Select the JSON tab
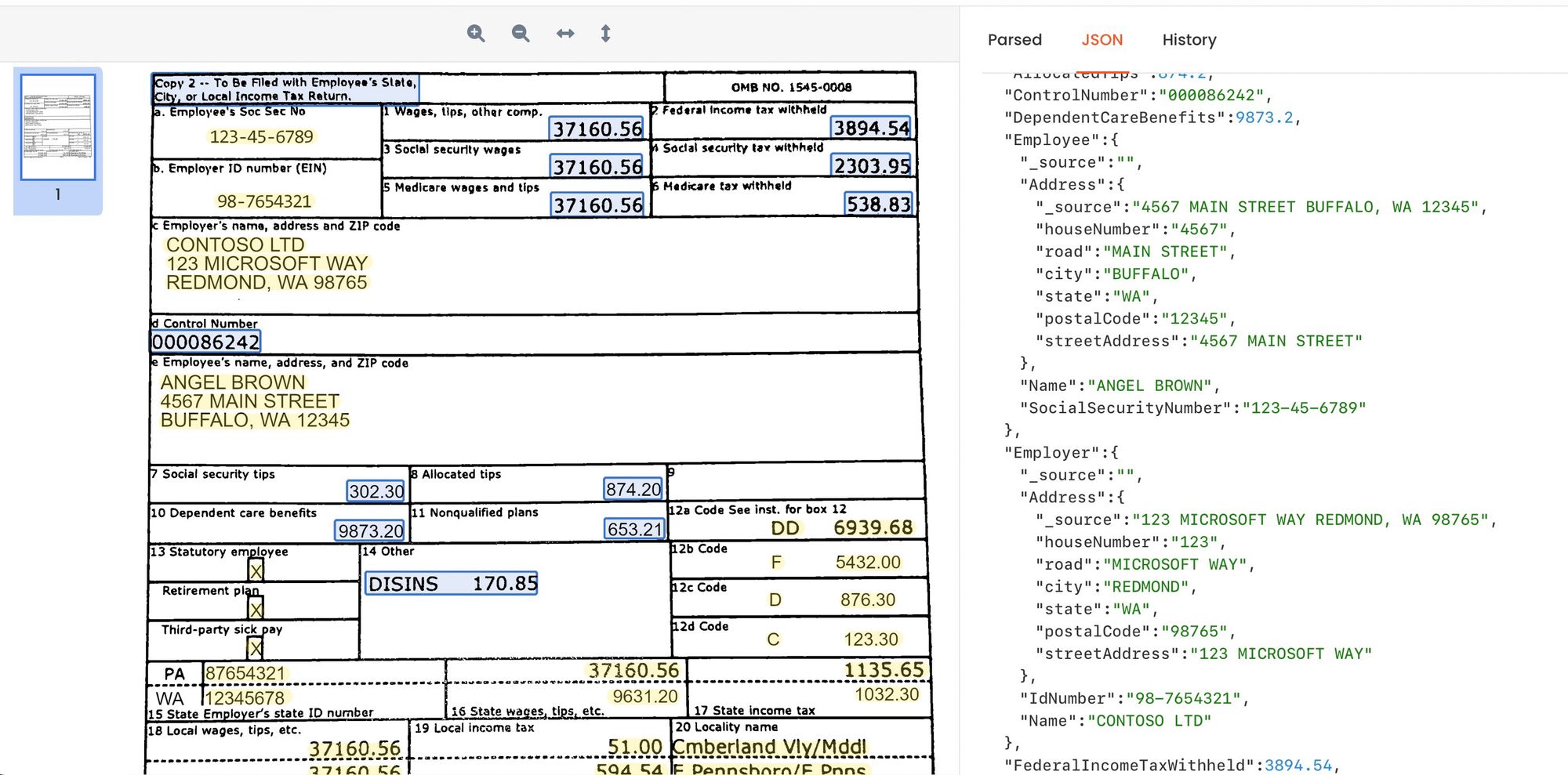Screen dimensions: 1568x775 click(x=1102, y=39)
